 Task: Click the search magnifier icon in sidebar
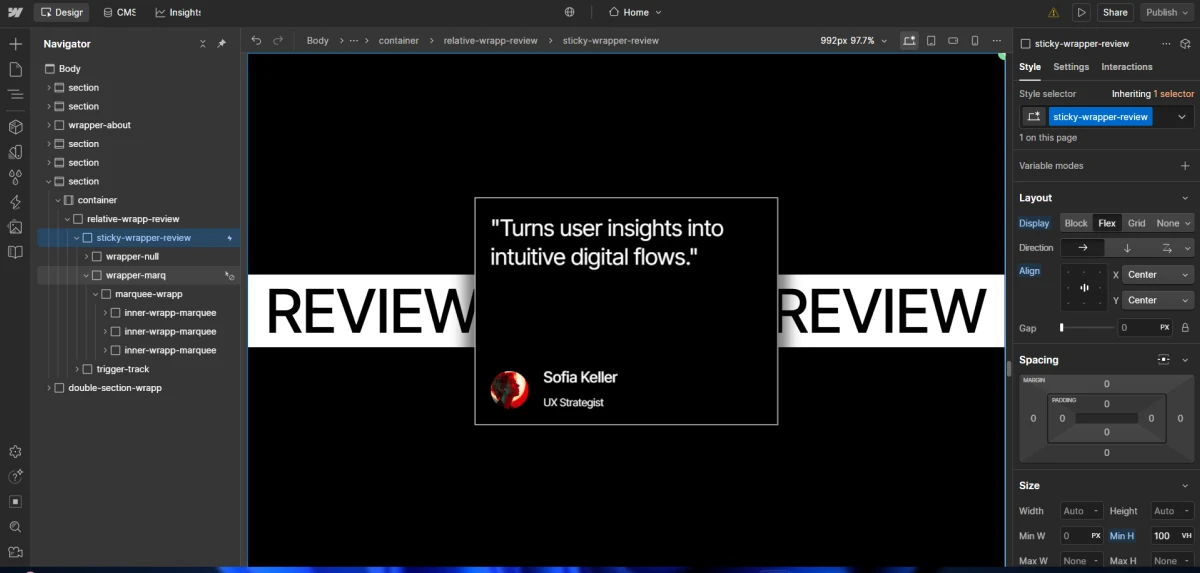click(x=15, y=527)
